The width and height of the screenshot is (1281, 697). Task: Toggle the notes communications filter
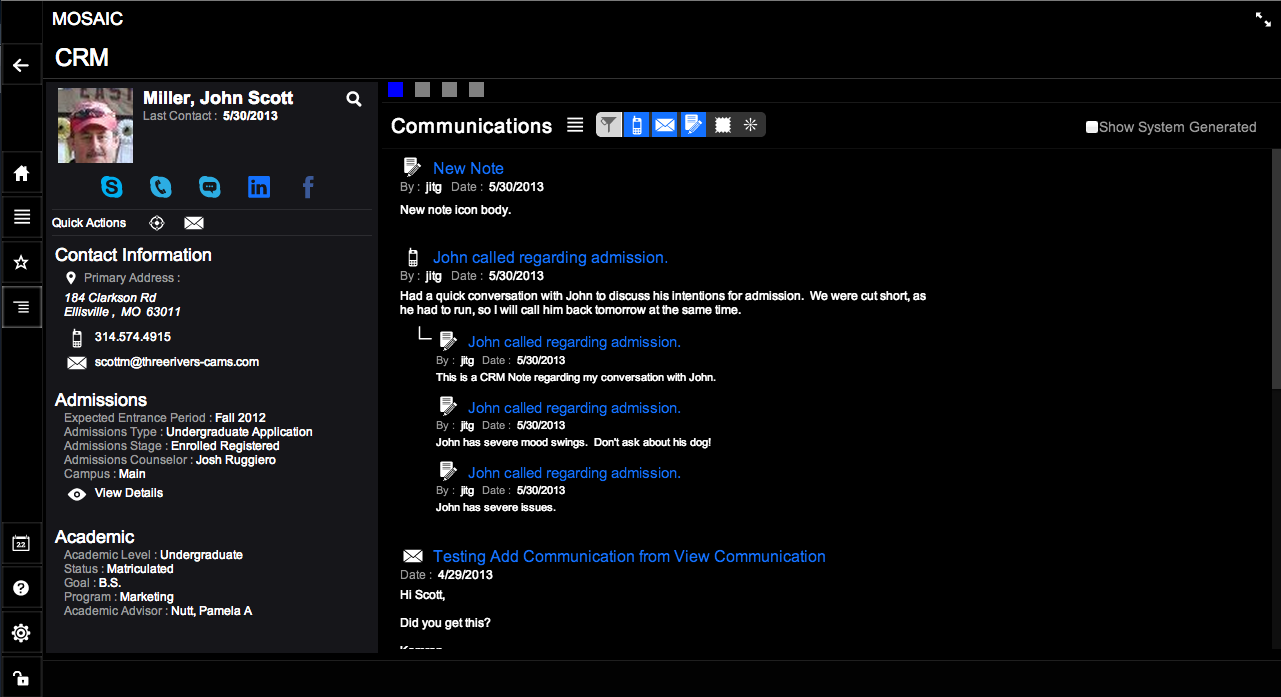pos(693,125)
